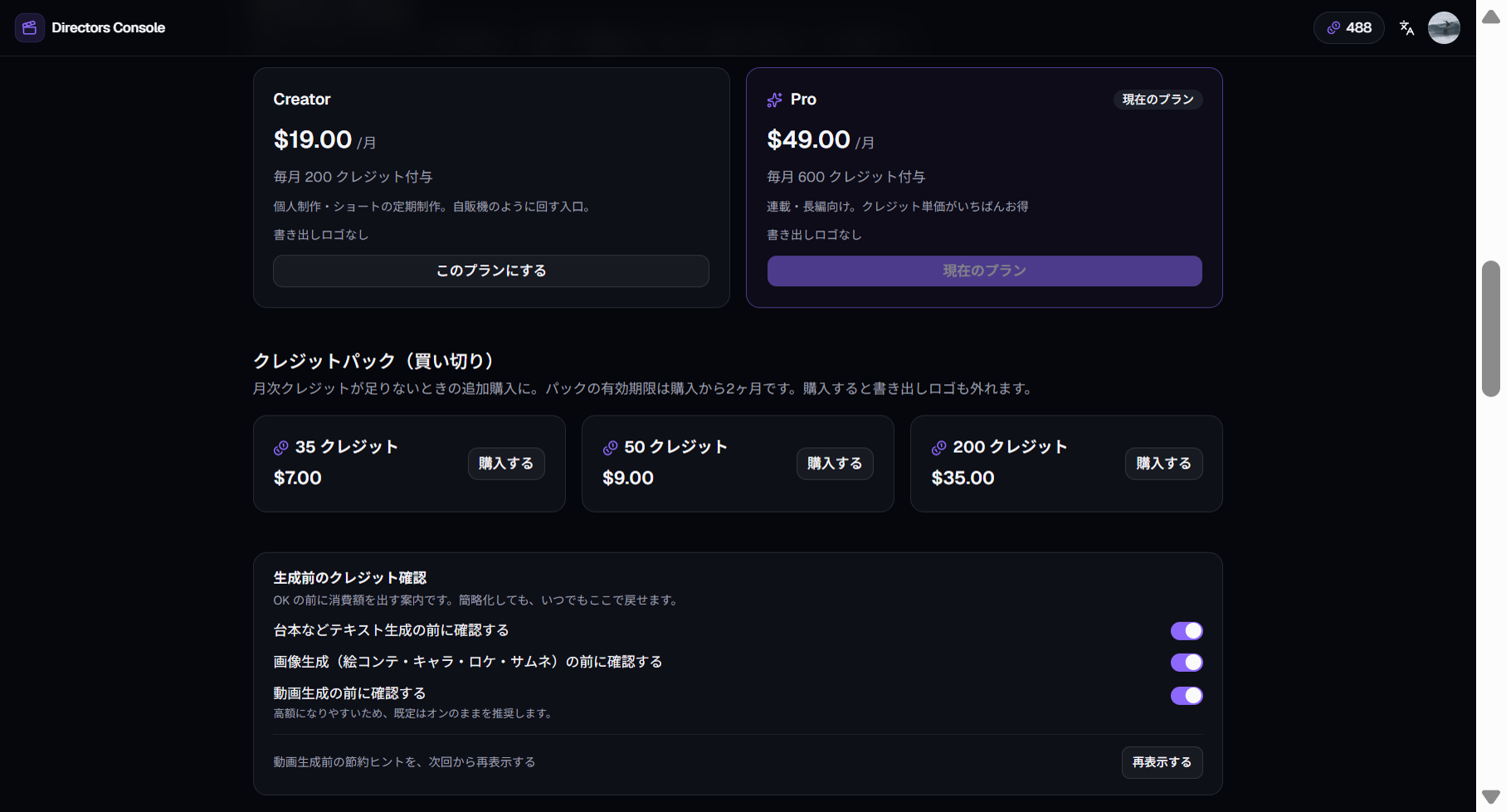Click the $49.00 price text

coord(808,139)
